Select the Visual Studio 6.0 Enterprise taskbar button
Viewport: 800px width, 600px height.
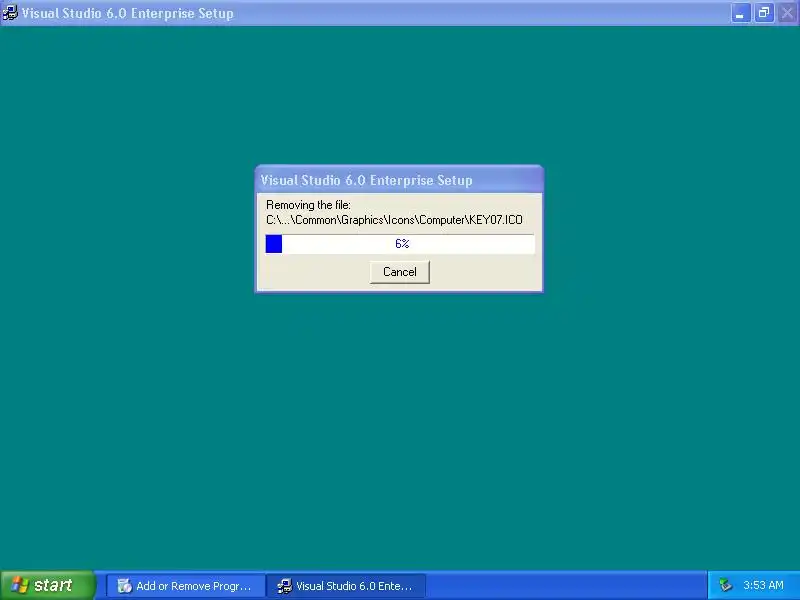tap(346, 586)
